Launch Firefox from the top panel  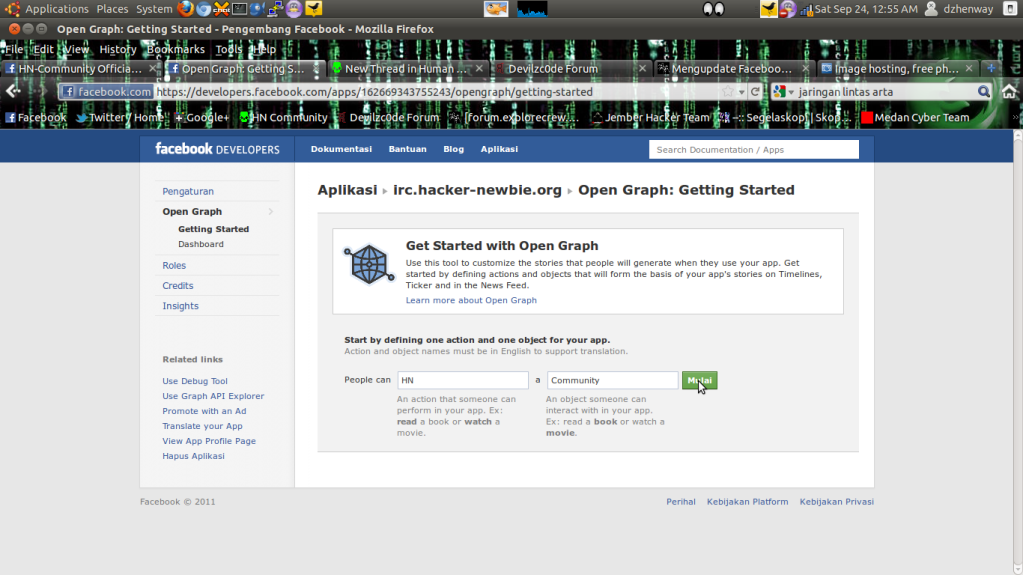click(185, 8)
